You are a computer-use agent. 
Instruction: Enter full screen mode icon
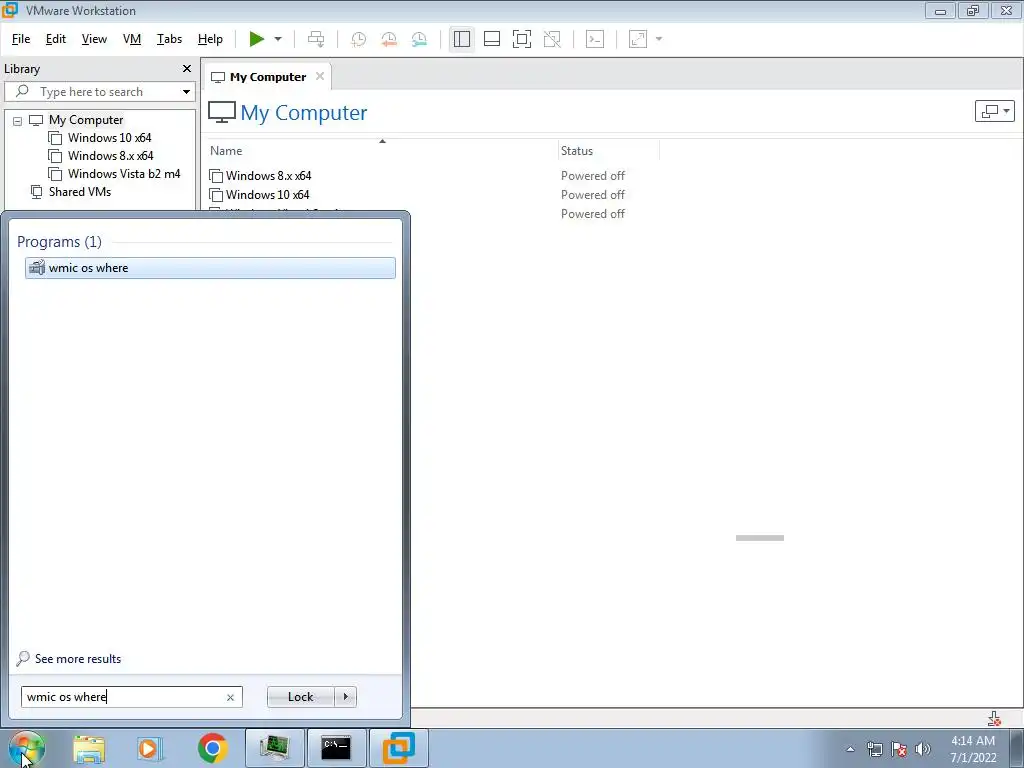click(x=522, y=39)
